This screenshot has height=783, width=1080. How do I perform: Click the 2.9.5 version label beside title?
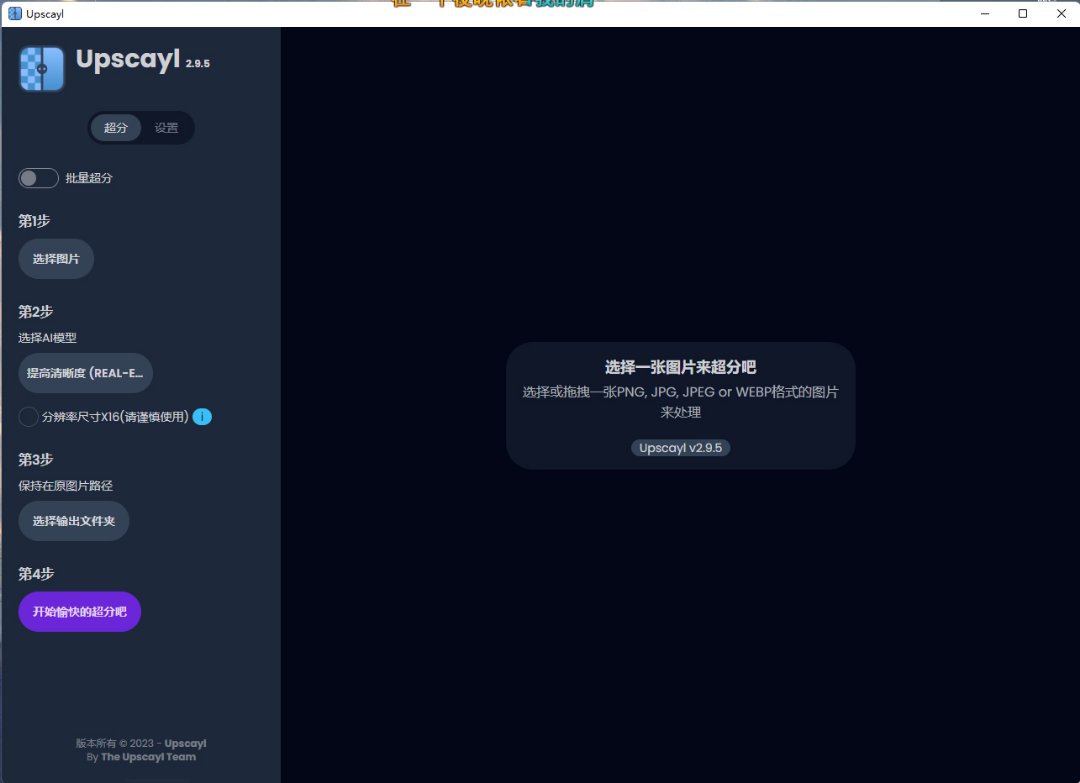tap(197, 64)
